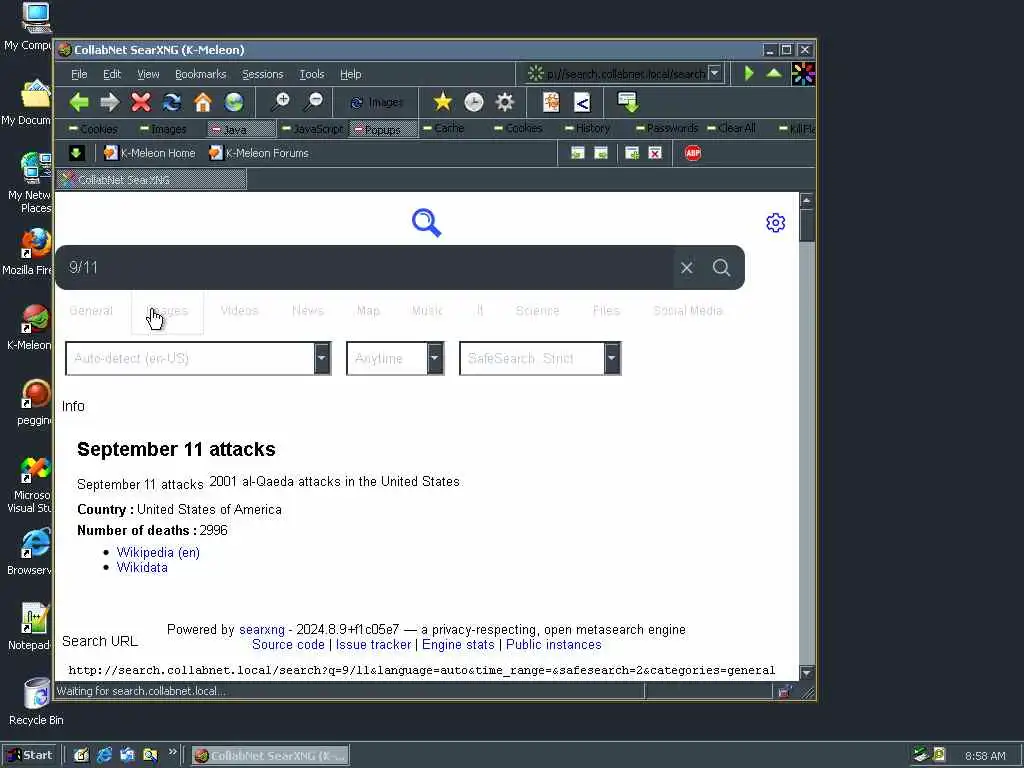Toggle Cookies blocking in privacy bar
Screen dimensions: 1024x768
click(93, 129)
